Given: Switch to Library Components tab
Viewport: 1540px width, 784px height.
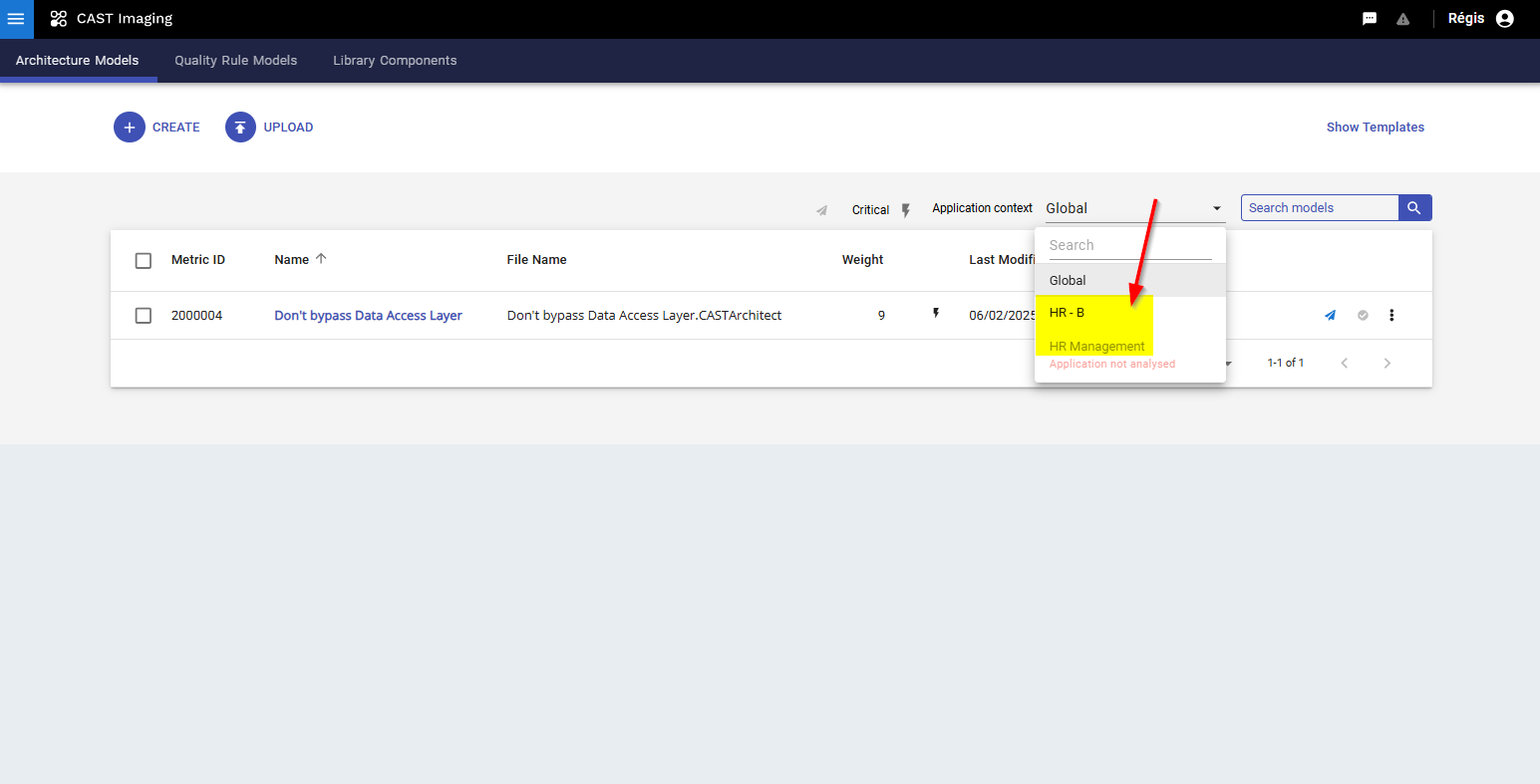Looking at the screenshot, I should [x=395, y=61].
